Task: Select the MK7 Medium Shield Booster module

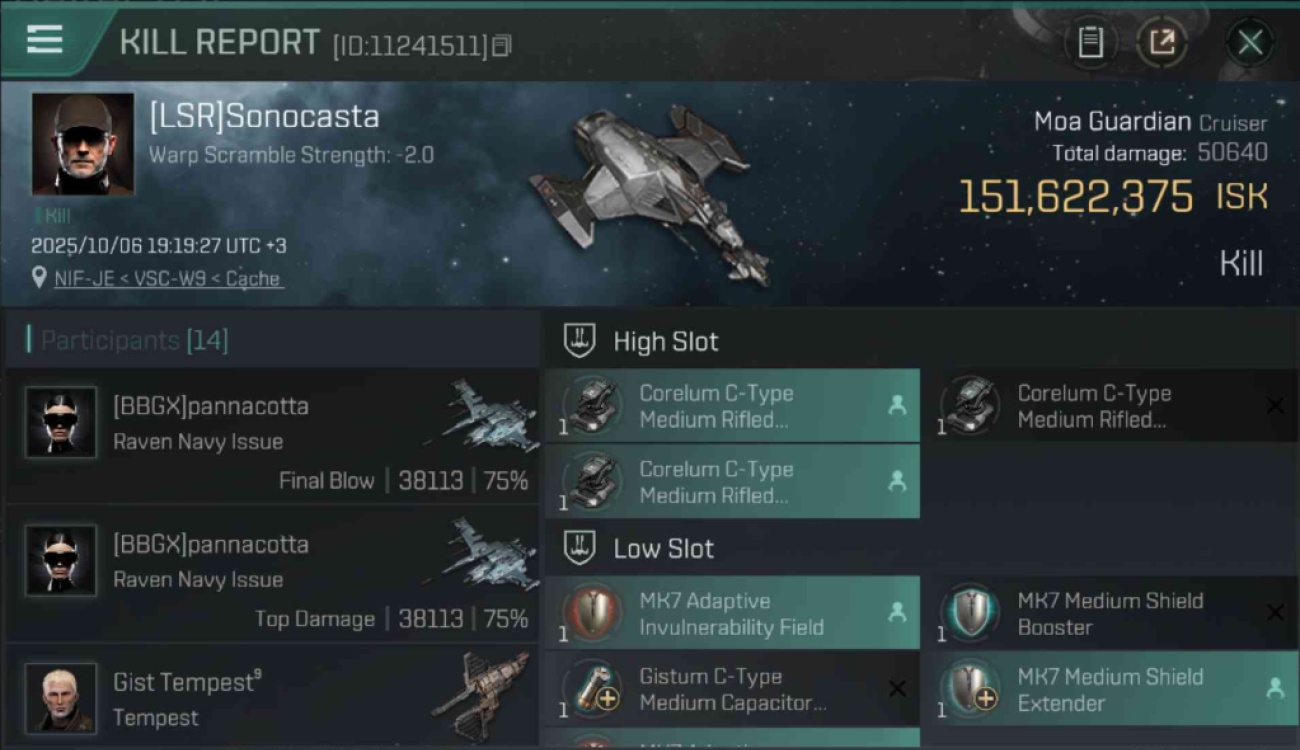Action: tap(1110, 613)
